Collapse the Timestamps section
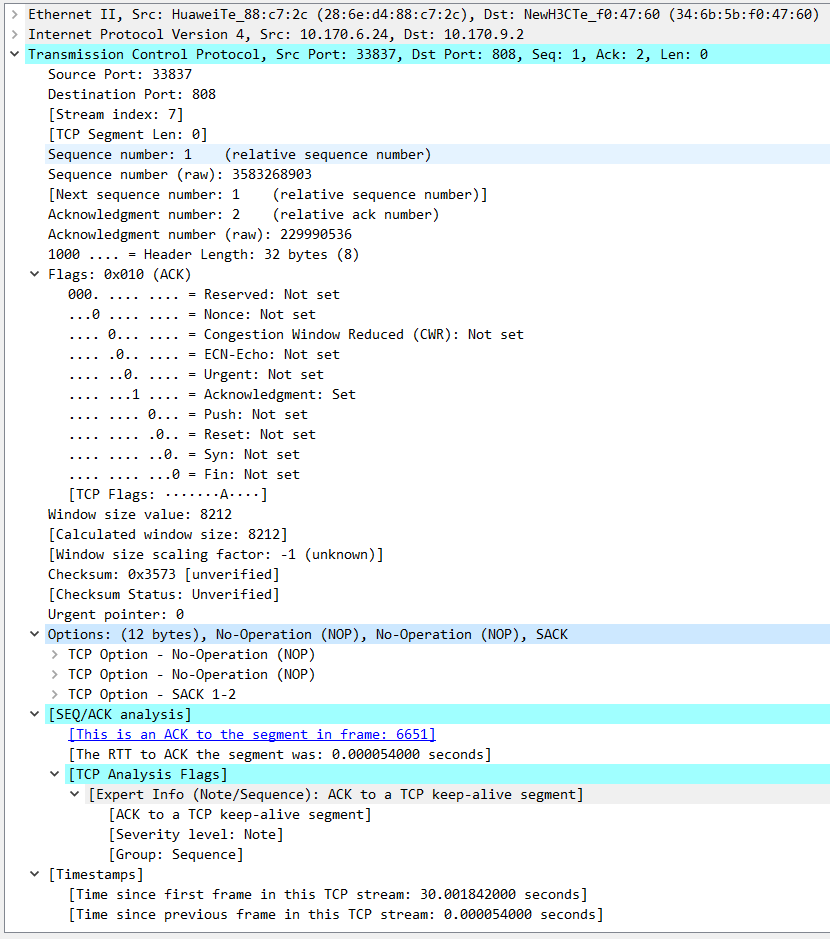The width and height of the screenshot is (830, 939). coord(34,874)
